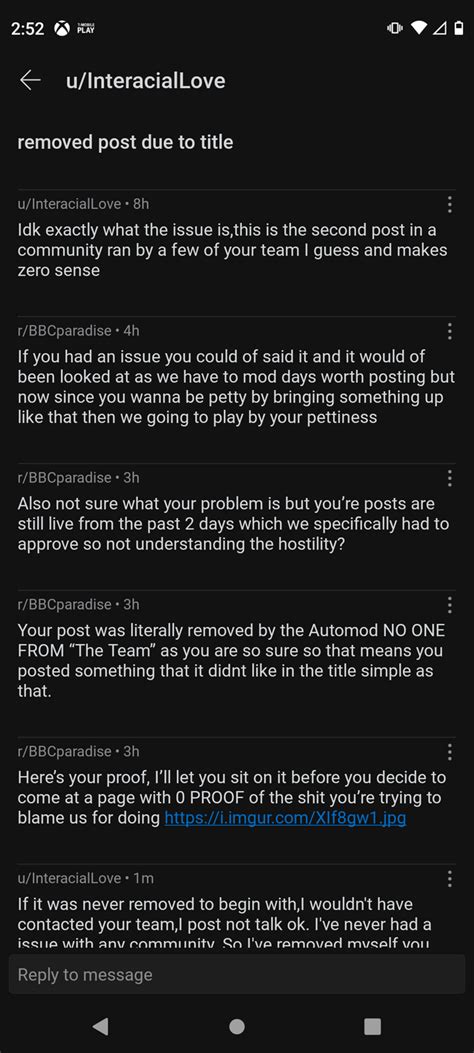Viewport: 474px width, 1053px height.
Task: Tap the u/InteracialLove header title
Action: pyautogui.click(x=146, y=81)
